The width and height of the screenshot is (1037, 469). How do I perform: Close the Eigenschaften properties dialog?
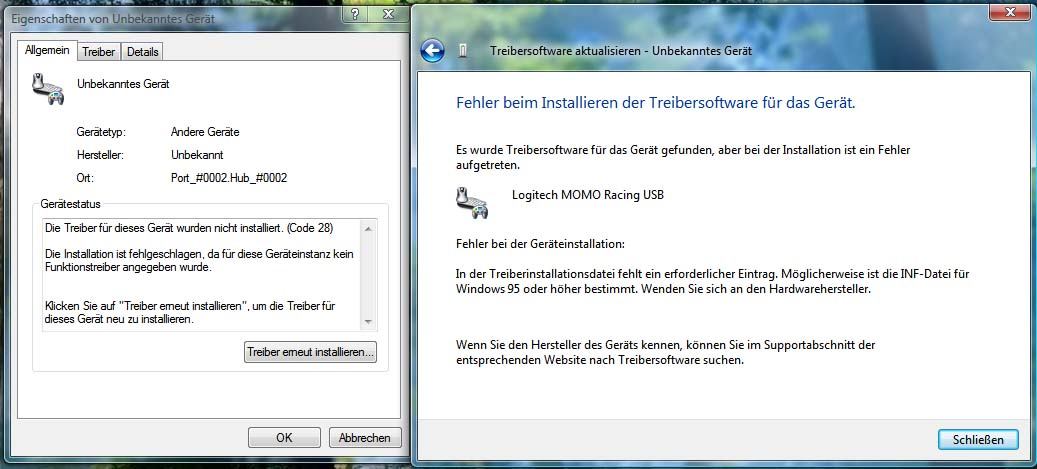[389, 14]
